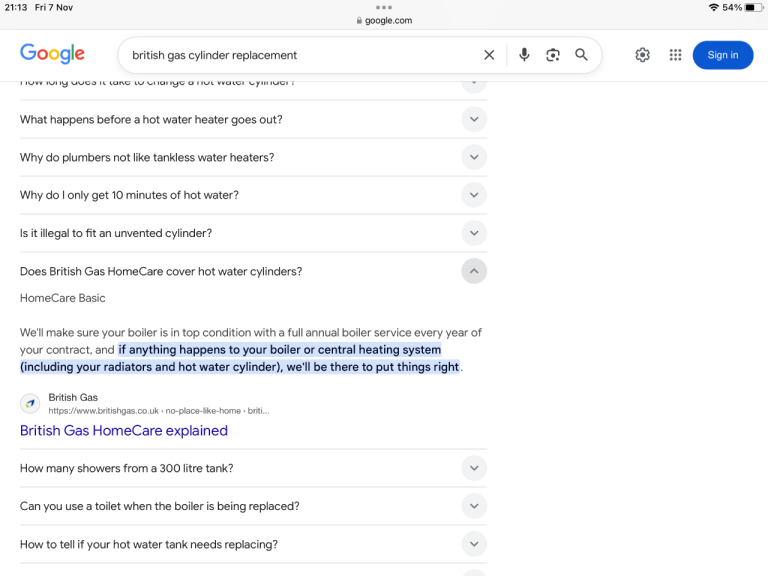Expand 'Why do plumbers not like tankless' question

(x=474, y=158)
